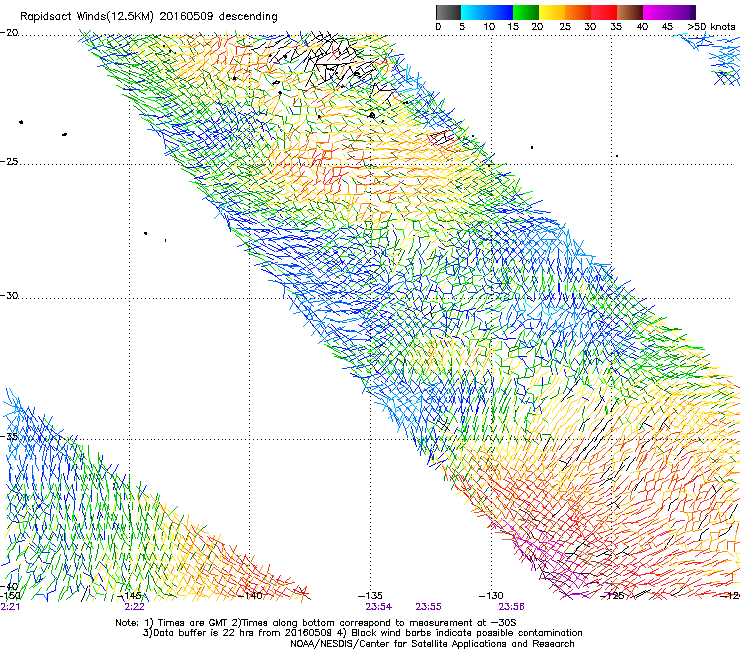This screenshot has width=740, height=650.
Task: Click the "-130" longitude axis label
Action: 491,595
